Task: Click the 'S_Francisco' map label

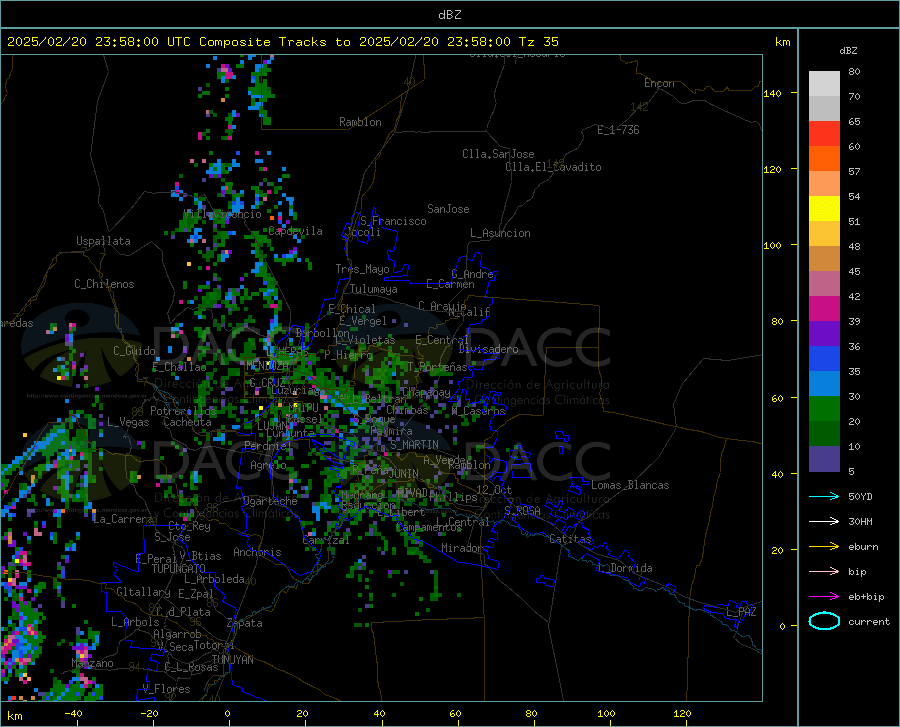Action: pyautogui.click(x=393, y=221)
